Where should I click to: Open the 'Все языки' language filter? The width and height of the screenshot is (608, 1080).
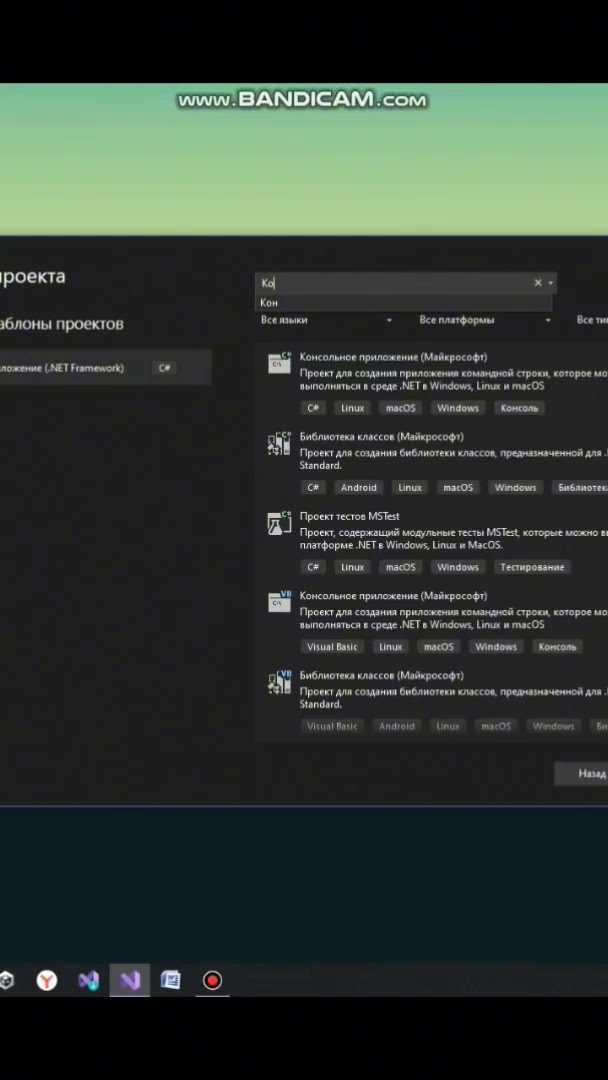pos(326,320)
